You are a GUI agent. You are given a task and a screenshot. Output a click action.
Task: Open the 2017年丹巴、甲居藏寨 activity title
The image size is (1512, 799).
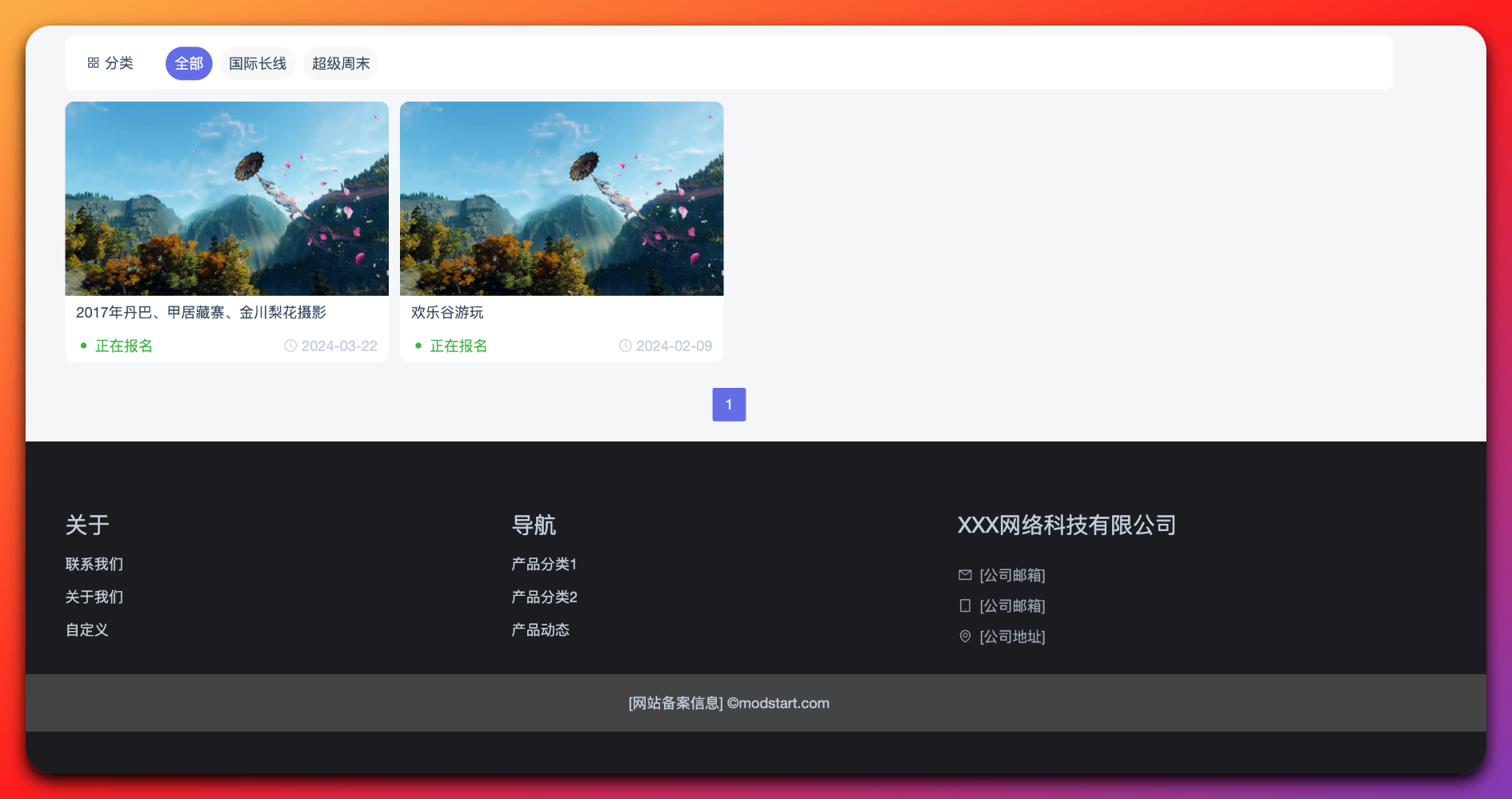[201, 313]
